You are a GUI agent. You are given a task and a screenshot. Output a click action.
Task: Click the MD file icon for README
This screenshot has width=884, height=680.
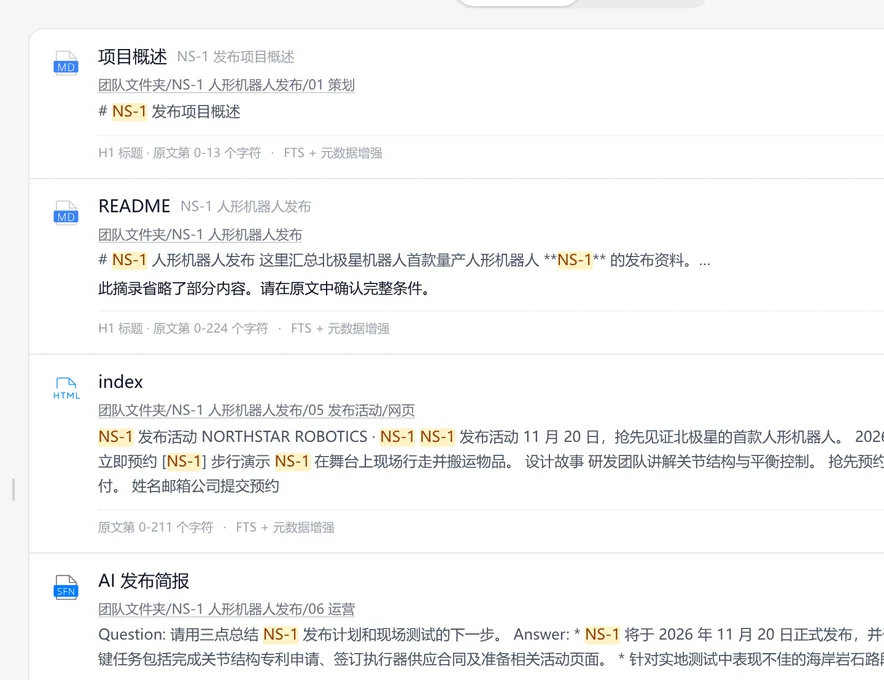pos(66,213)
